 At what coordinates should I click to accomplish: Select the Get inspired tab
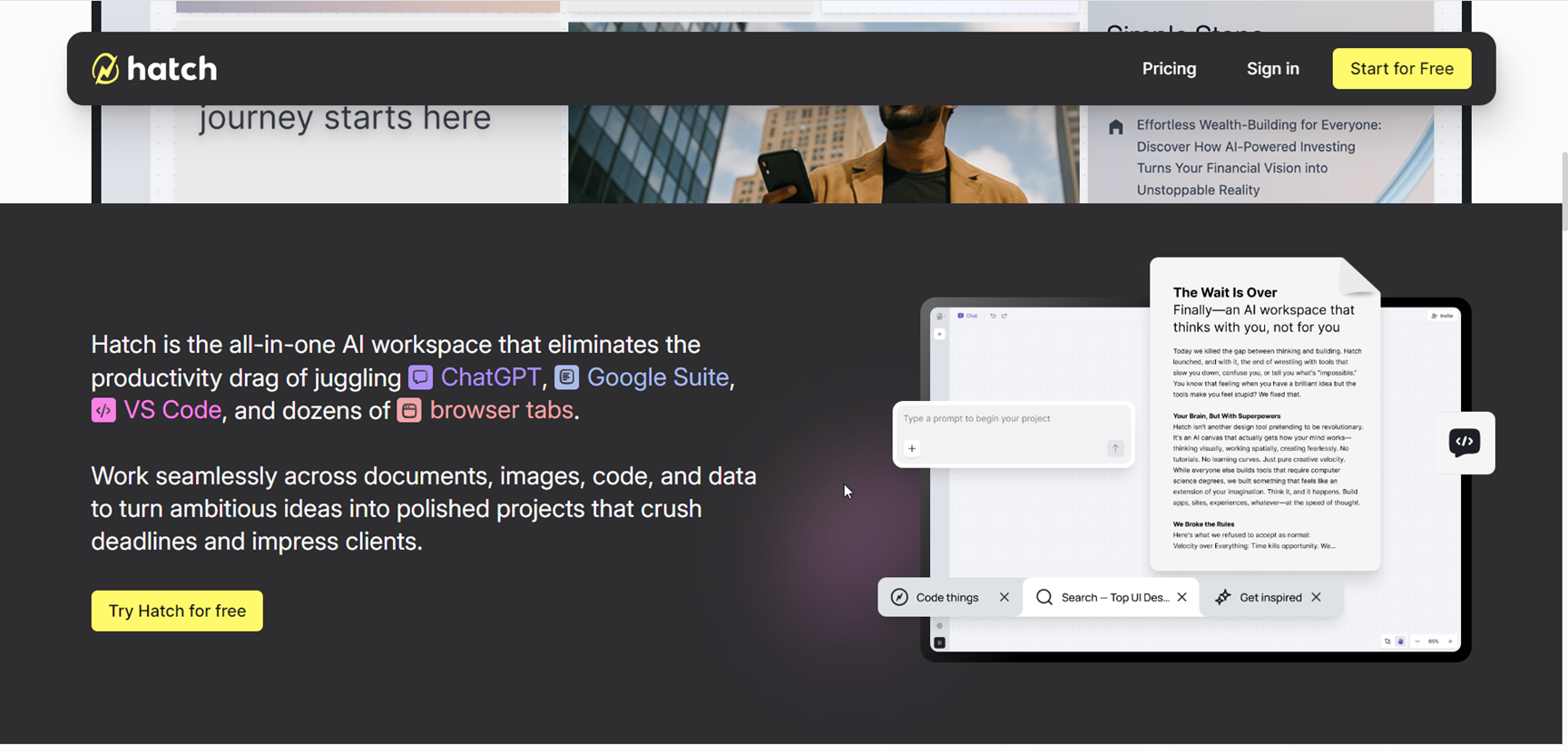pos(1270,597)
